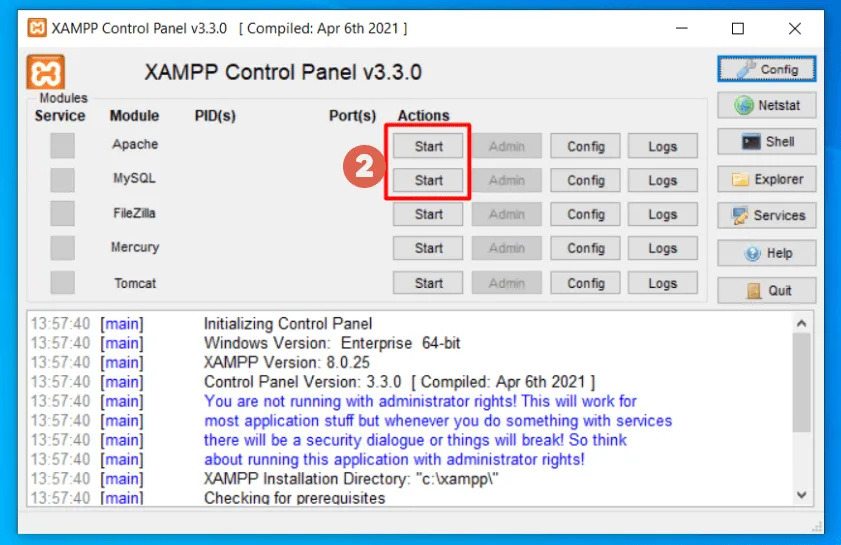Select the Apache module label
Viewport: 841px width, 545px height.
click(x=135, y=144)
